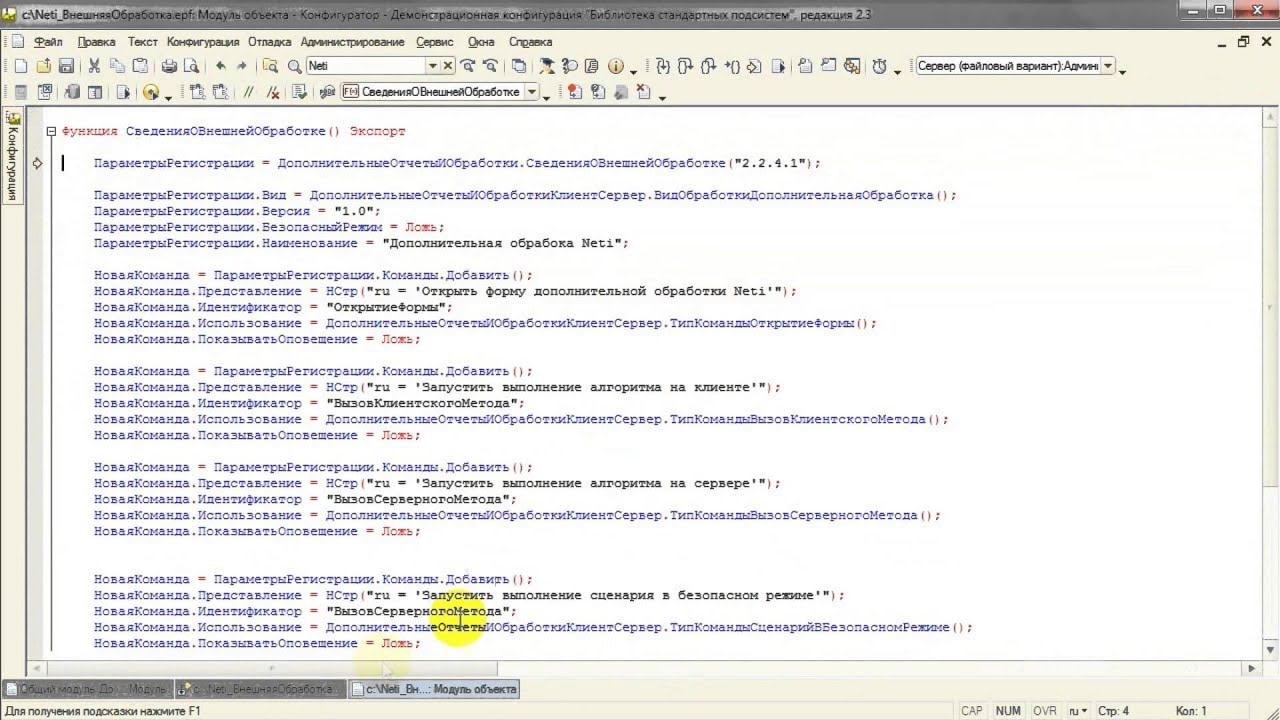
Task: Open the Файл menu
Action: (x=48, y=42)
